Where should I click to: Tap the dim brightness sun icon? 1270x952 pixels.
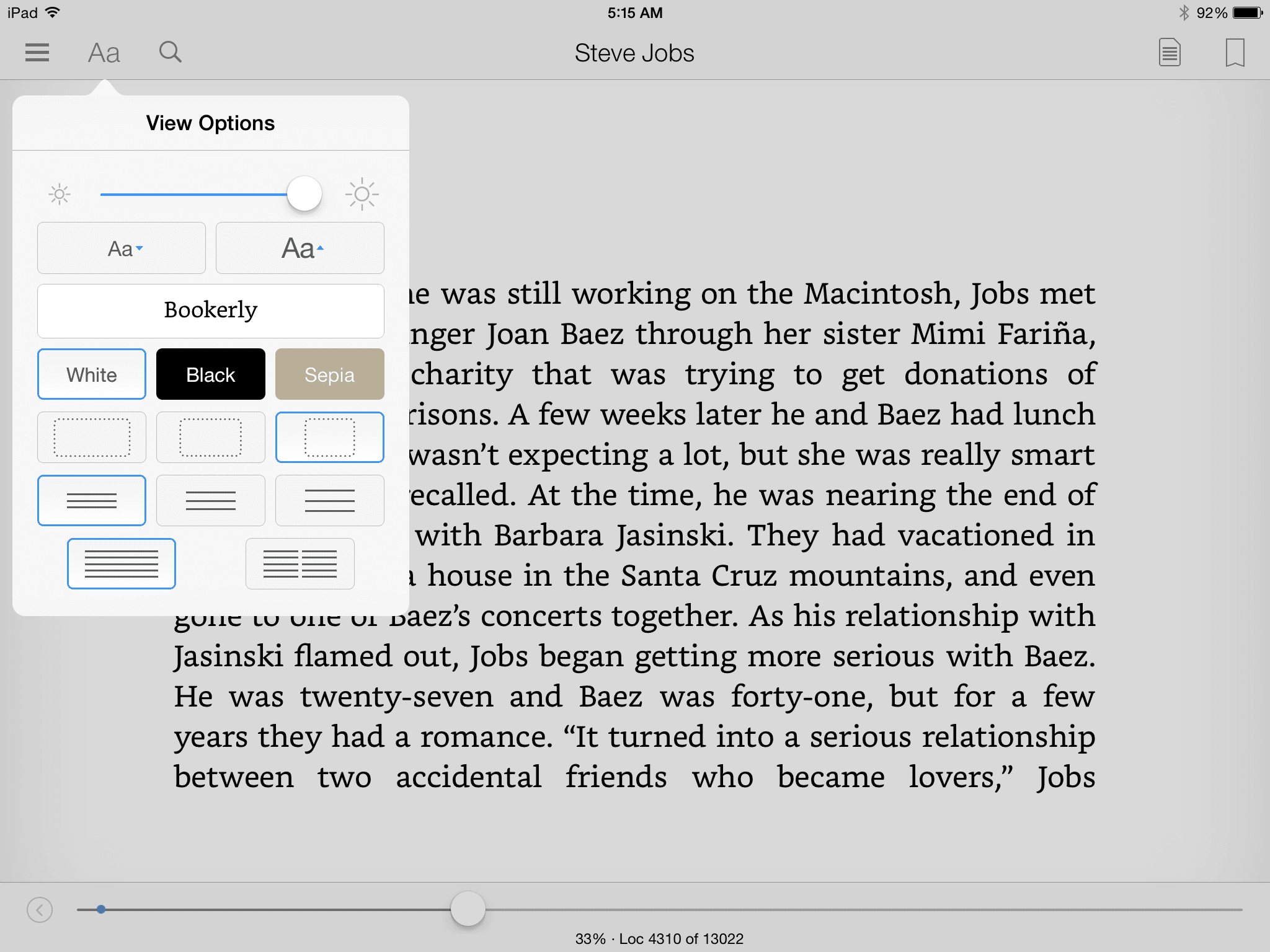pos(60,195)
